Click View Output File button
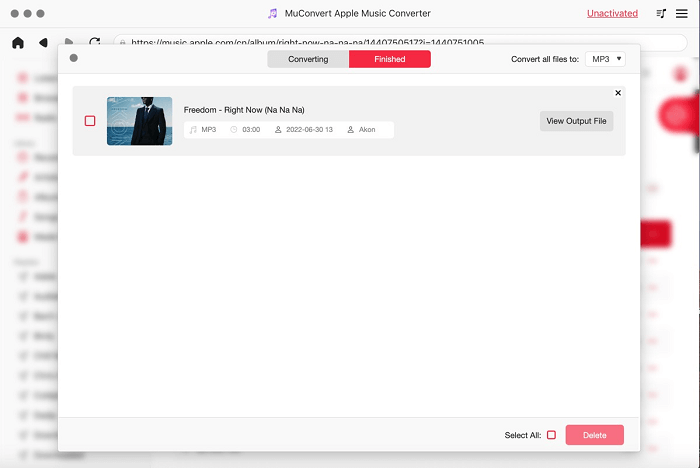This screenshot has width=700, height=468. click(576, 121)
